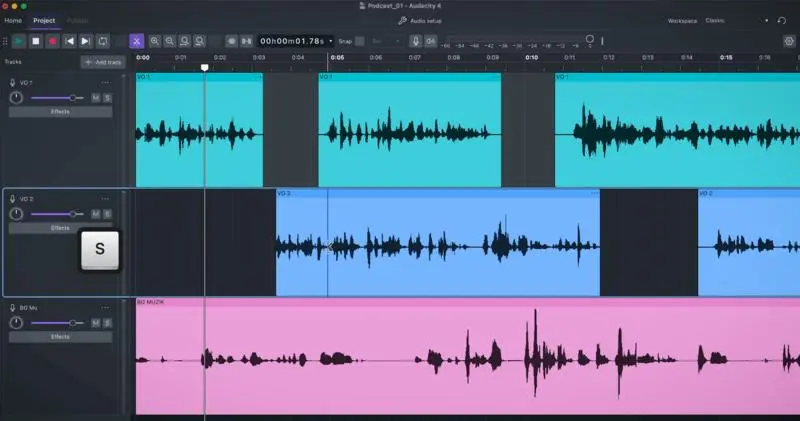The height and width of the screenshot is (421, 800).
Task: Select the purple Split tool
Action: point(136,41)
